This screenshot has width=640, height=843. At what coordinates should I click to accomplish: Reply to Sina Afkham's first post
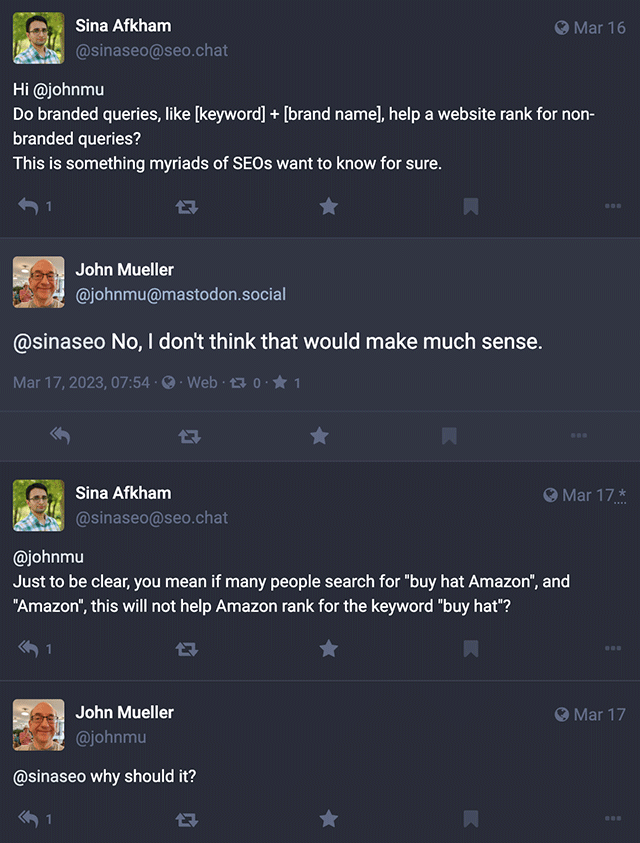coord(28,206)
